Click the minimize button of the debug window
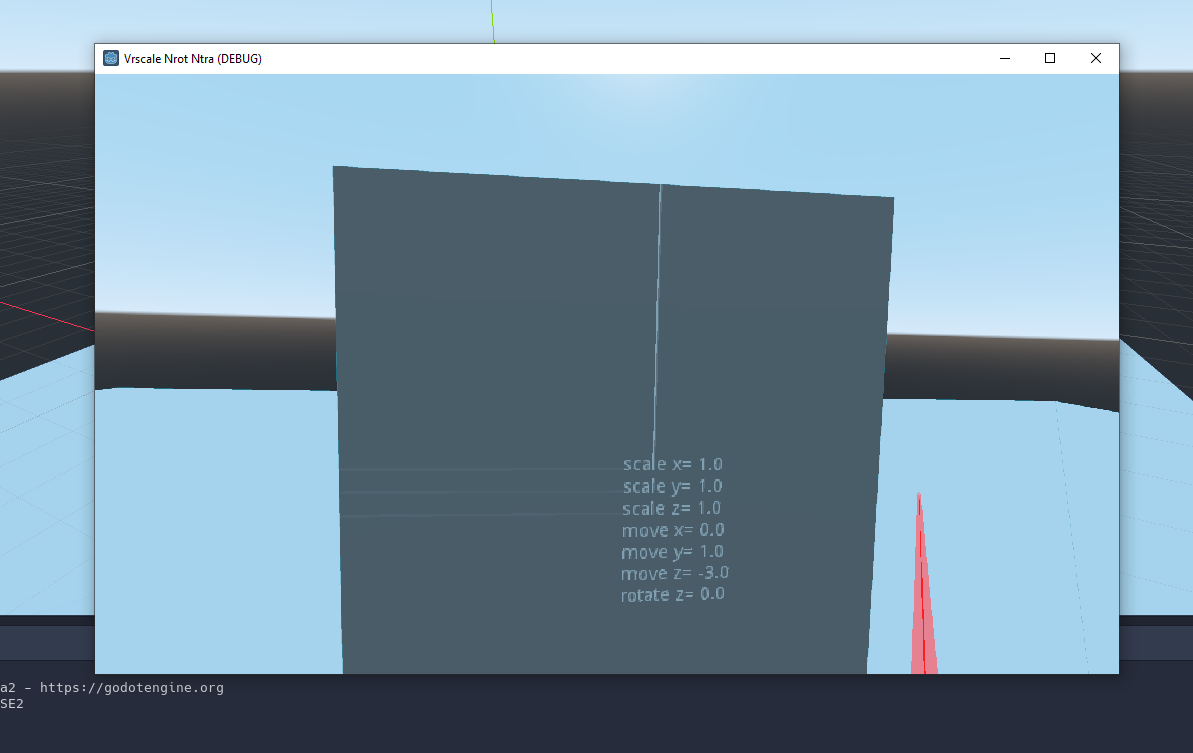 click(1004, 58)
